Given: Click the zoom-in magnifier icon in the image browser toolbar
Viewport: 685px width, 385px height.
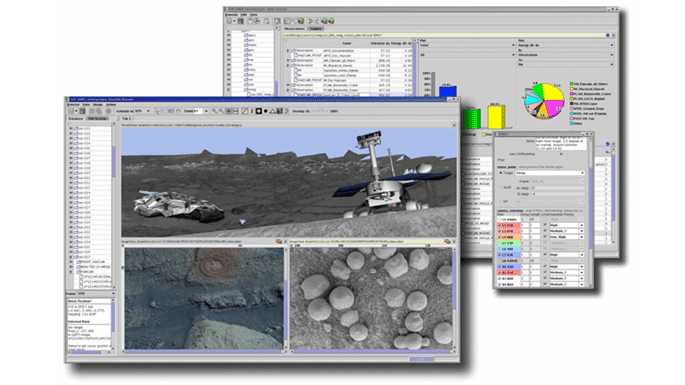Looking at the screenshot, I should click(x=214, y=111).
